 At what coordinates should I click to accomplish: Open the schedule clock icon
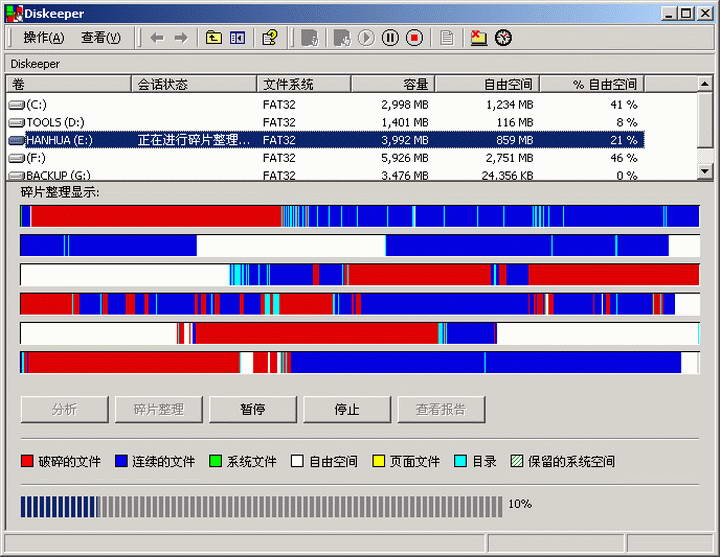pyautogui.click(x=503, y=38)
